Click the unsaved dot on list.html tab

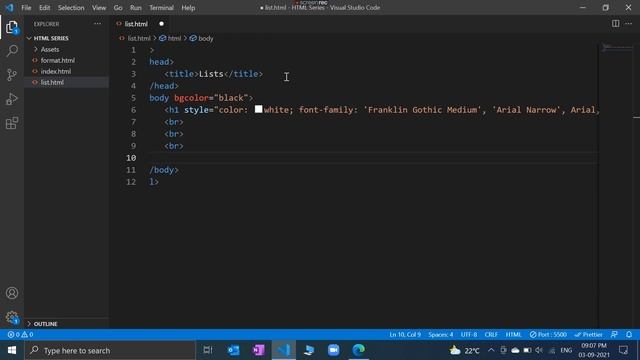pyautogui.click(x=162, y=24)
